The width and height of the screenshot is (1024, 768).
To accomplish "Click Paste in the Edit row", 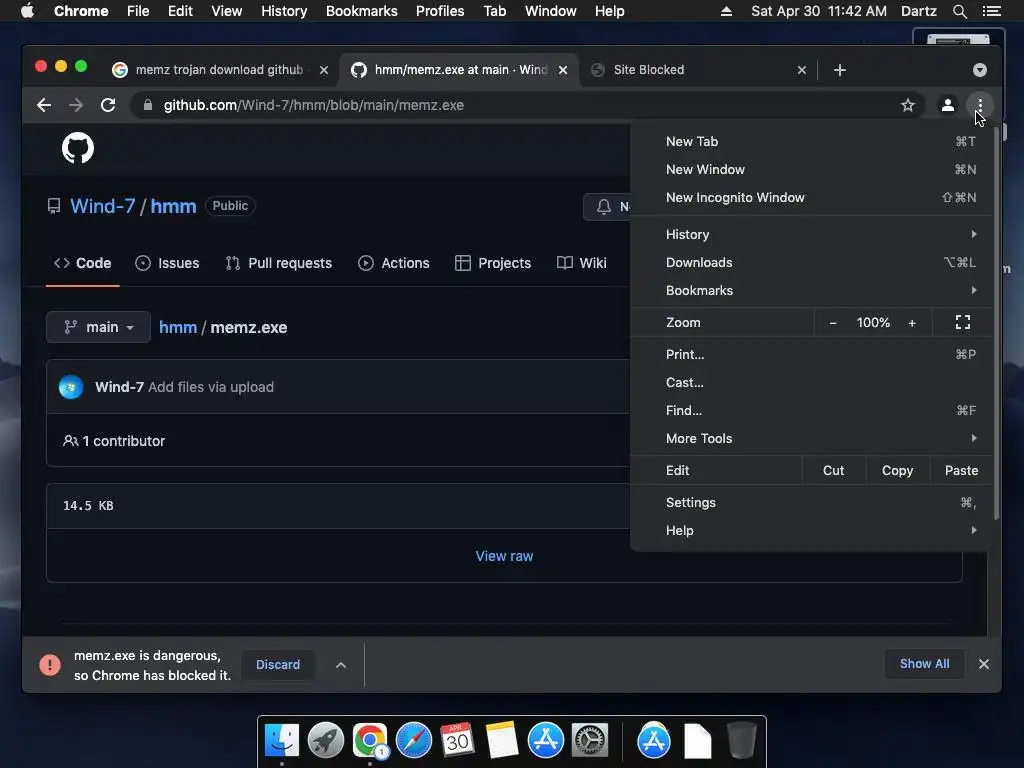I will (x=961, y=470).
